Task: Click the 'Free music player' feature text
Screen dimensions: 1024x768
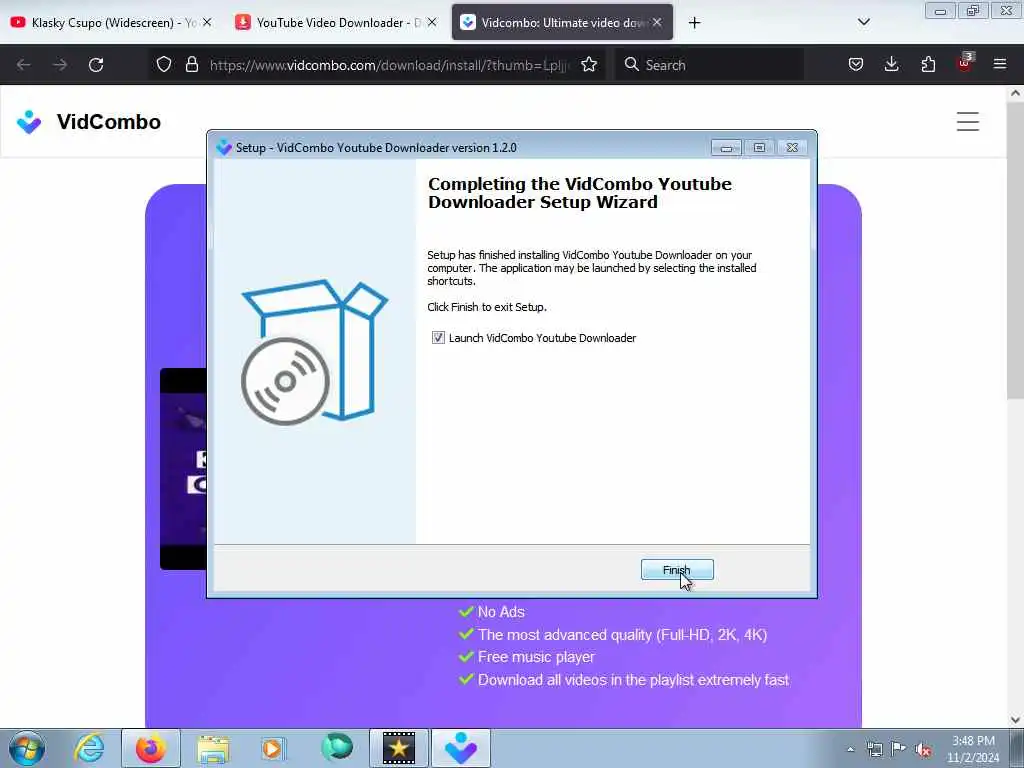Action: (x=536, y=657)
